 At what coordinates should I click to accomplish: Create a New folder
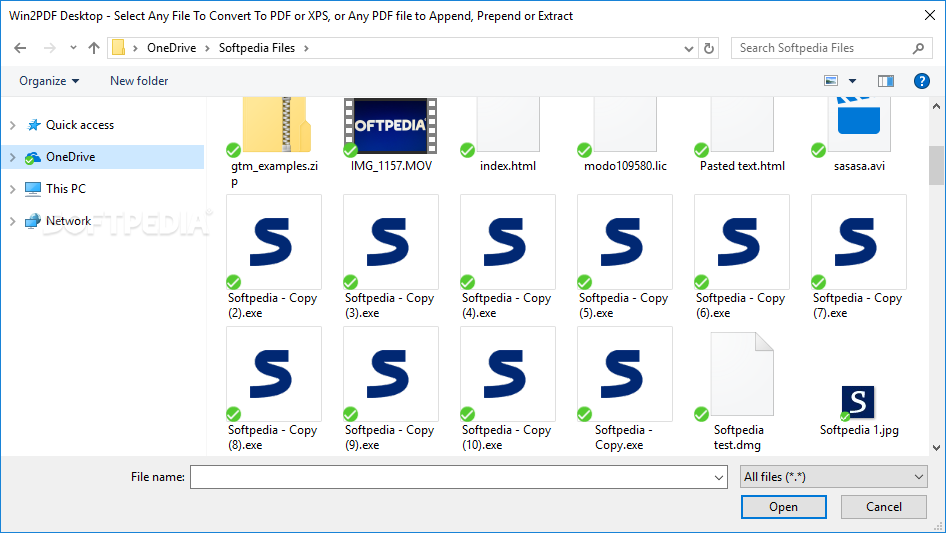(x=139, y=81)
